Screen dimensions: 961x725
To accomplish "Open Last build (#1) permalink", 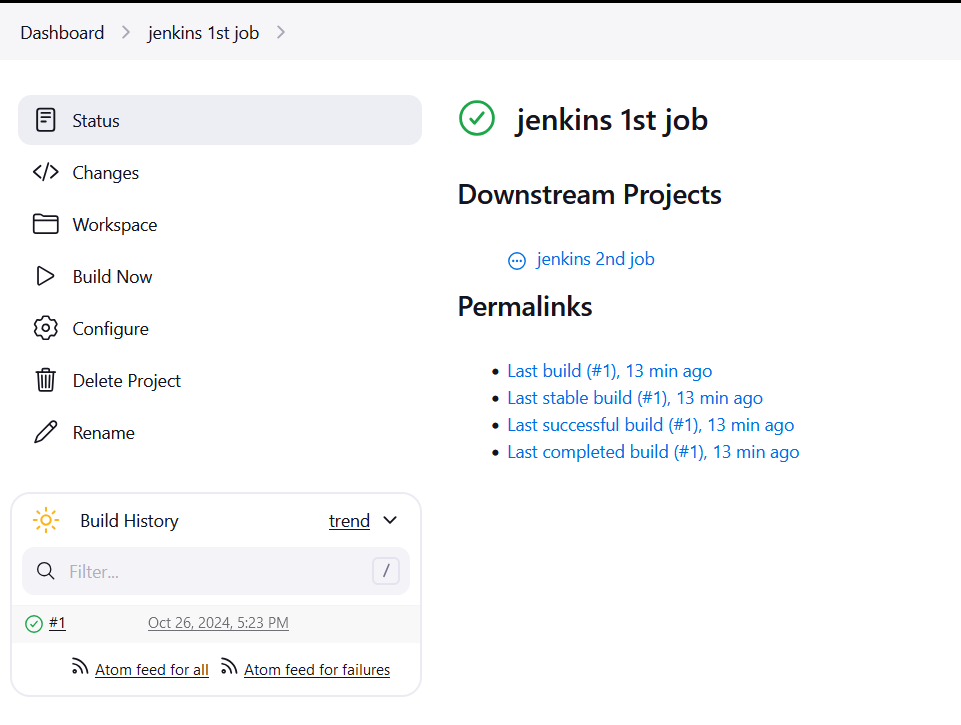I will click(x=609, y=371).
